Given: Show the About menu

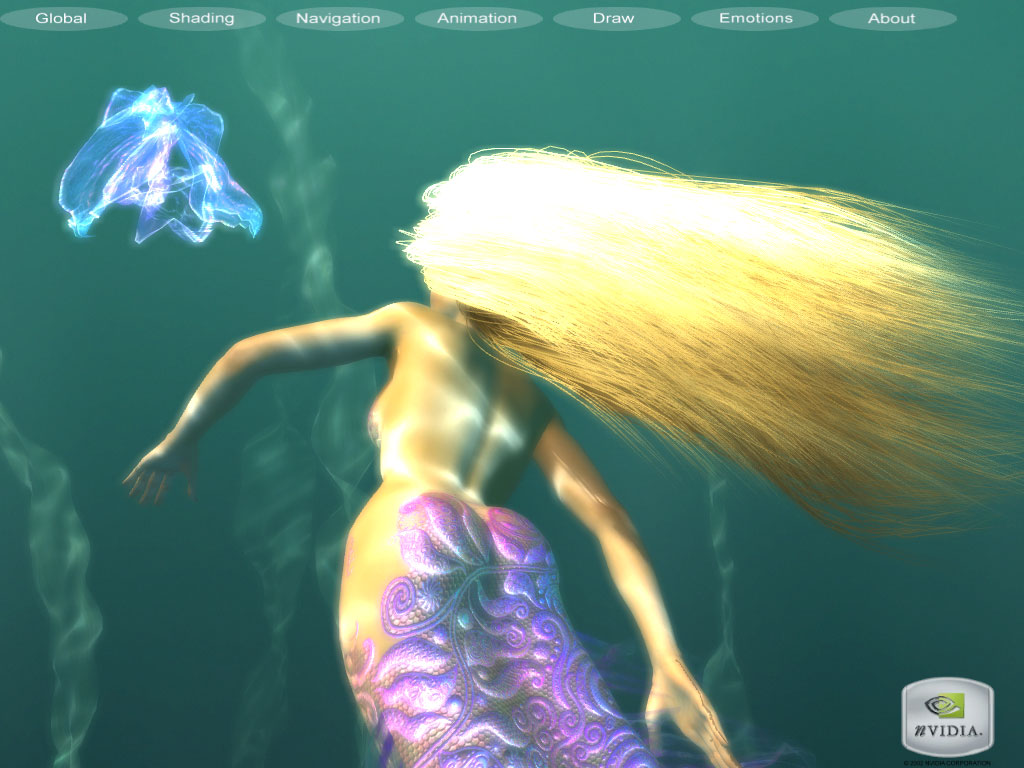Looking at the screenshot, I should 892,18.
